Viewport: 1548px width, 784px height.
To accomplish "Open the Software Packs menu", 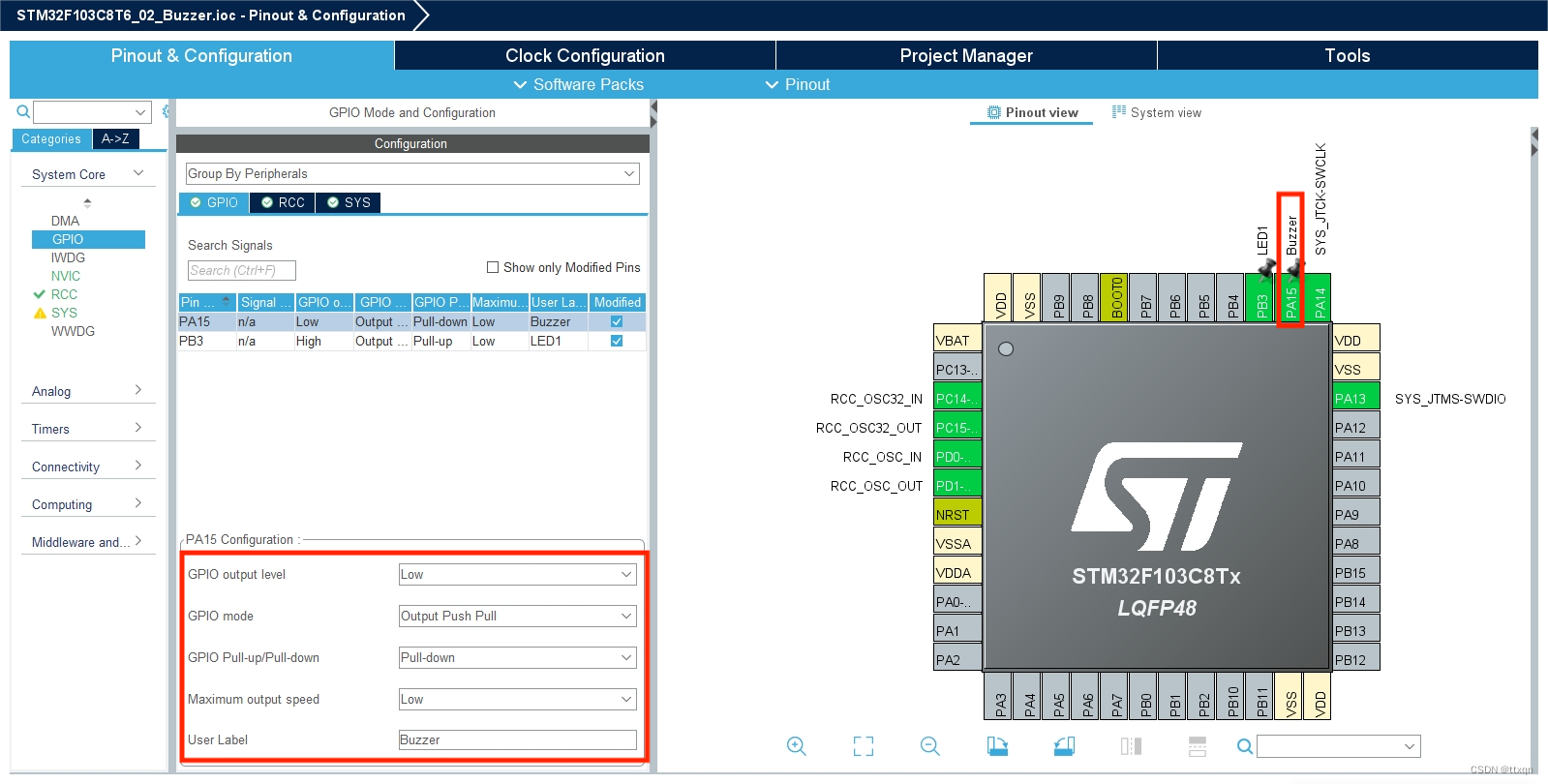I will coord(578,84).
